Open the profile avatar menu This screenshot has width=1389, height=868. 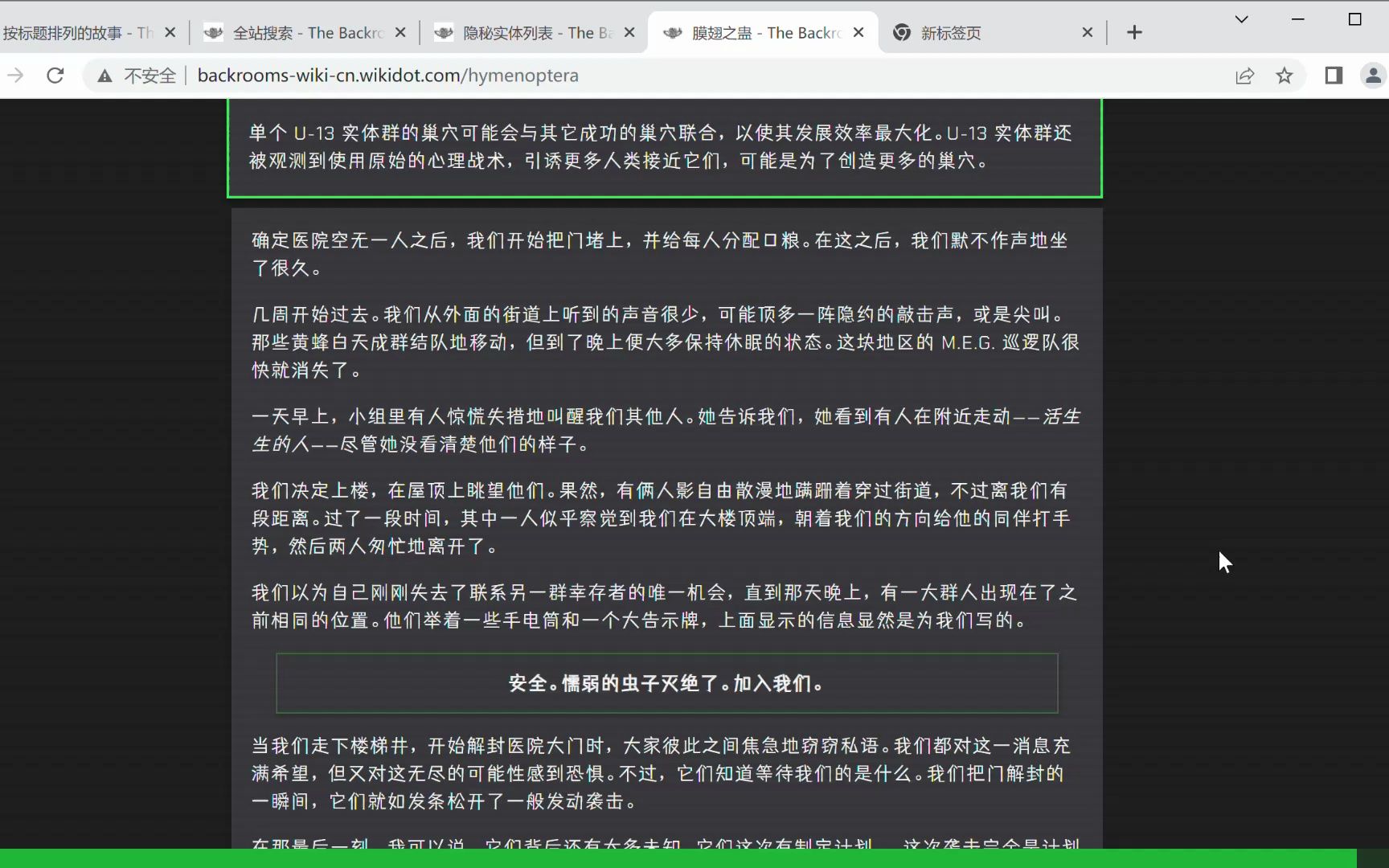tap(1373, 76)
